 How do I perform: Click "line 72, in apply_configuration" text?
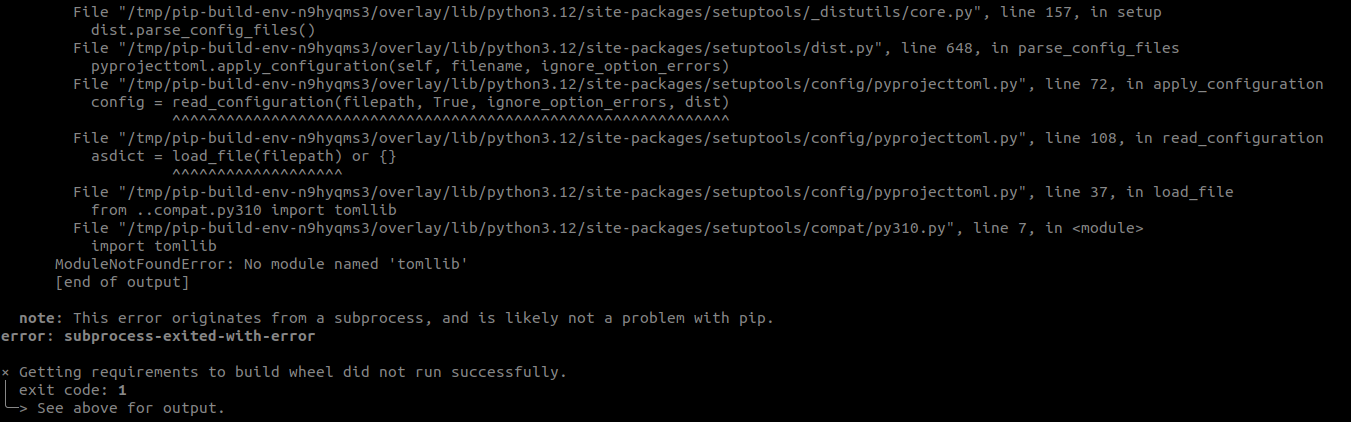1193,84
